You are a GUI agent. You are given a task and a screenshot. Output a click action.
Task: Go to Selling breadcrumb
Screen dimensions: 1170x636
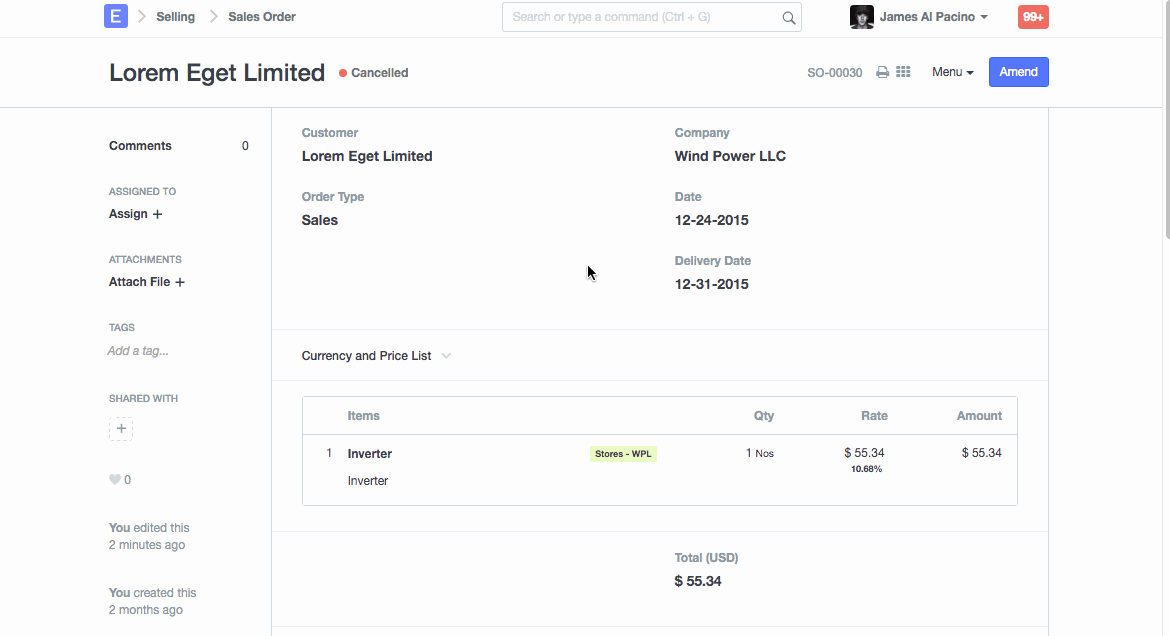tap(175, 17)
